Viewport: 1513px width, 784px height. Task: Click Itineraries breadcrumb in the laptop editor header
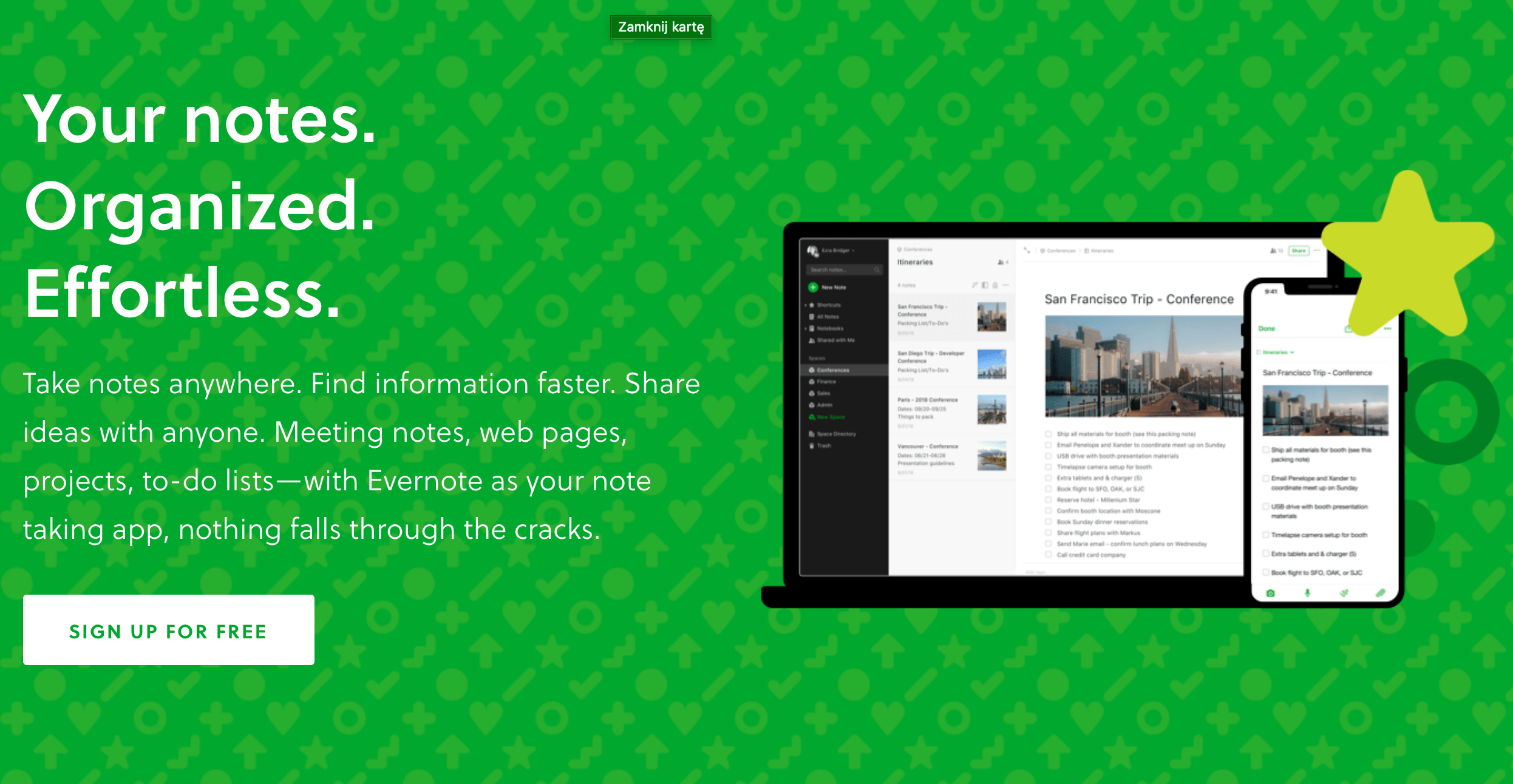pos(1099,251)
